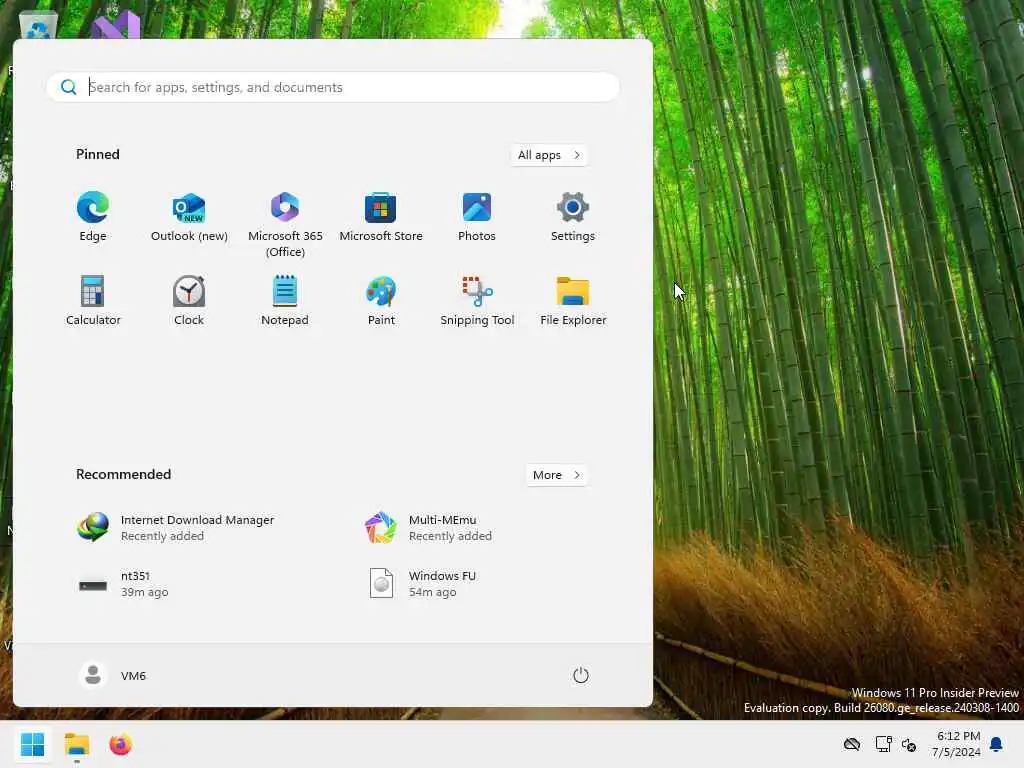Click the Windows Start button on taskbar

[33, 744]
